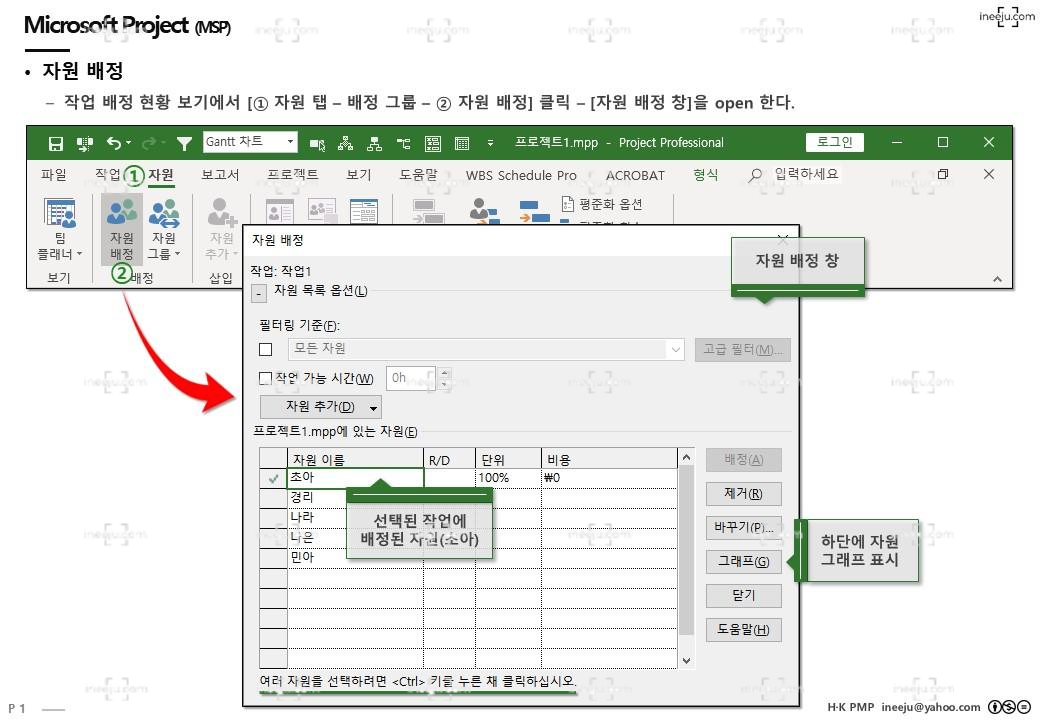
Task: Click the 그래프(G) button
Action: click(x=744, y=562)
